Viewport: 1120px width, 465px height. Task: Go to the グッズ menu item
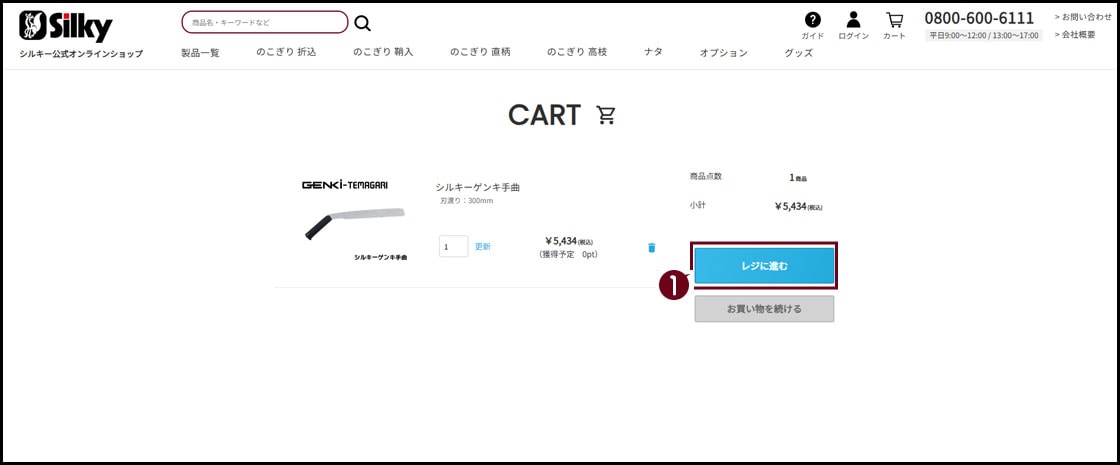(798, 52)
